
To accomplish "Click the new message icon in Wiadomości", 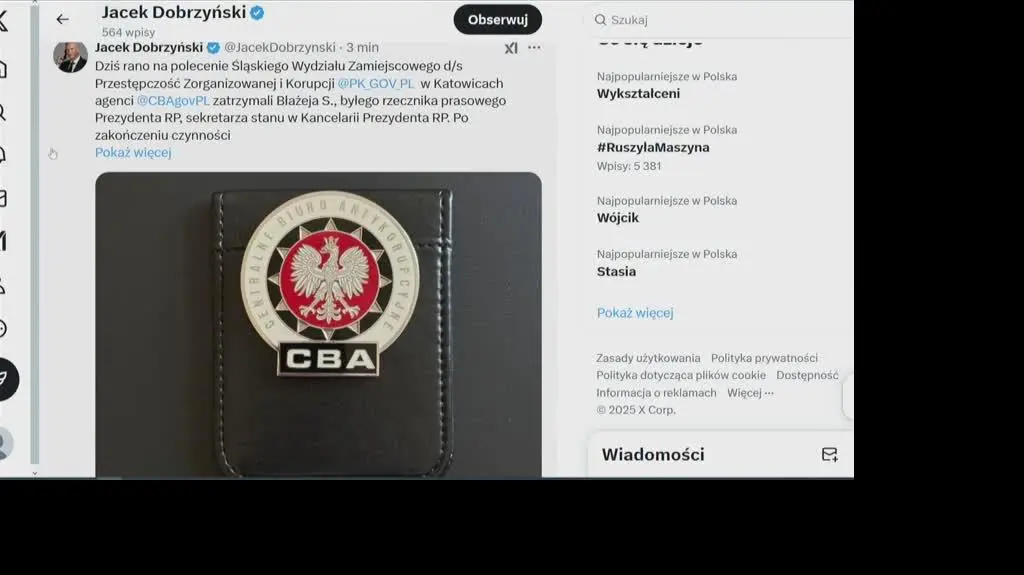I will point(829,454).
